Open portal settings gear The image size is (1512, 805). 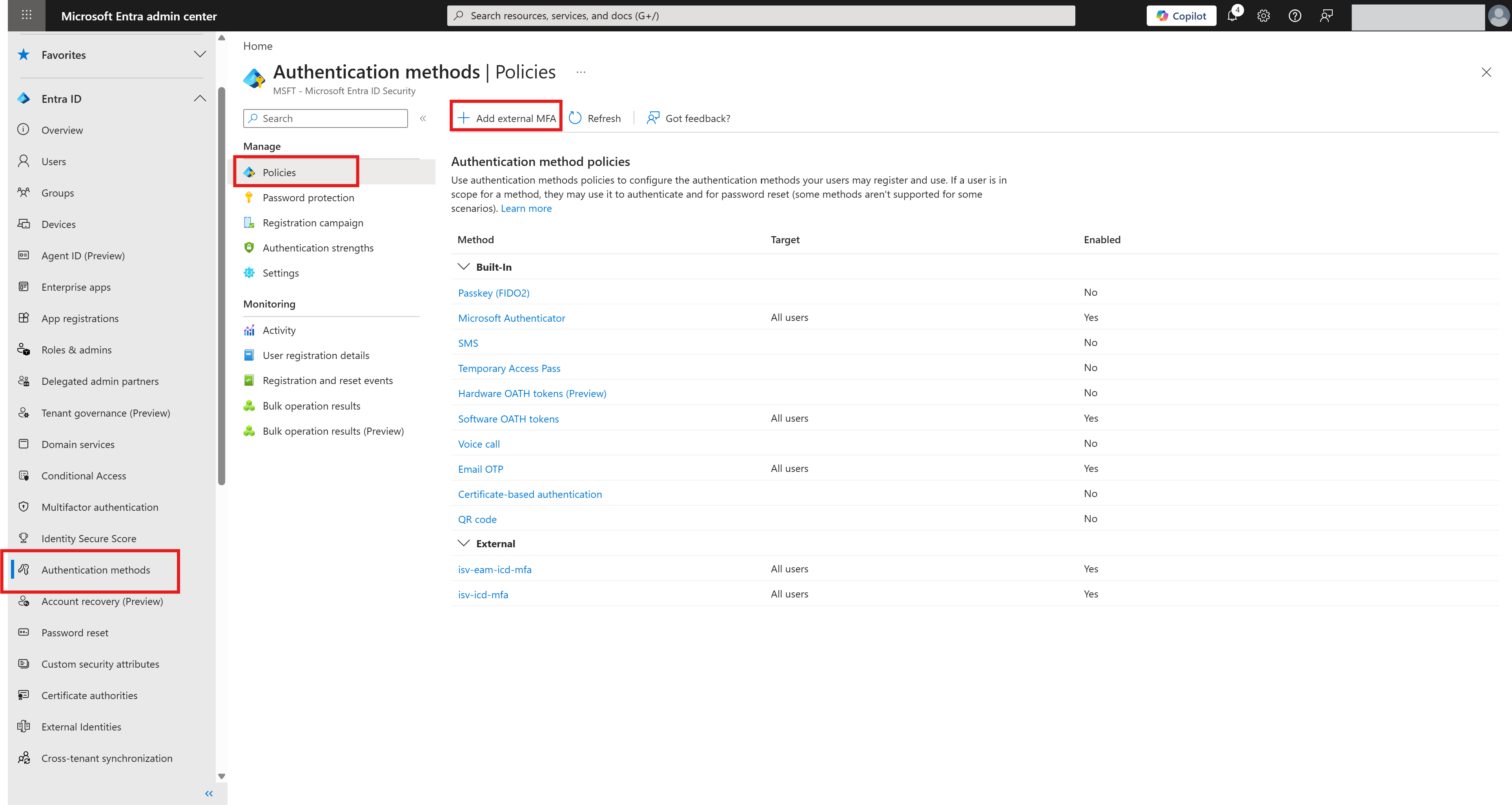1263,16
